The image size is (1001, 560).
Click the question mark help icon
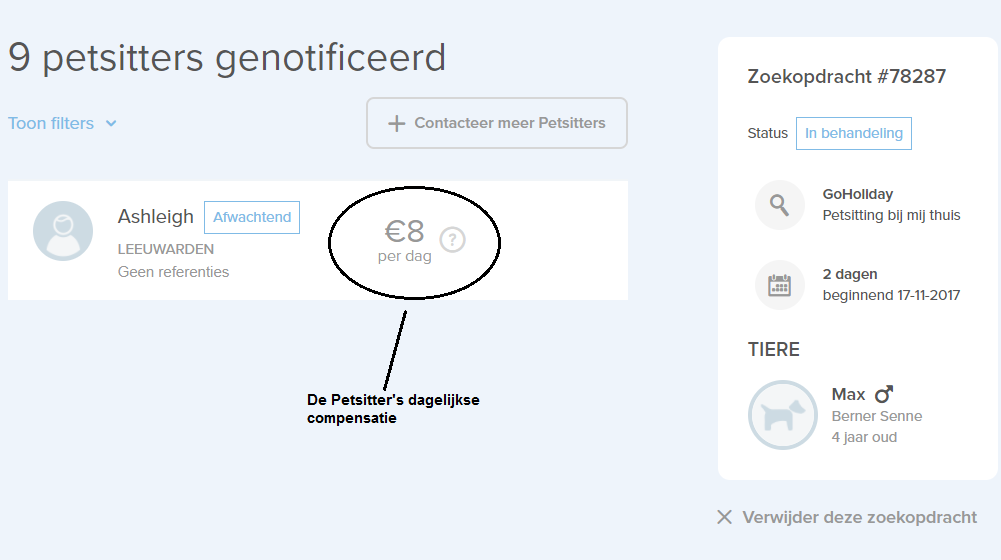pyautogui.click(x=453, y=240)
